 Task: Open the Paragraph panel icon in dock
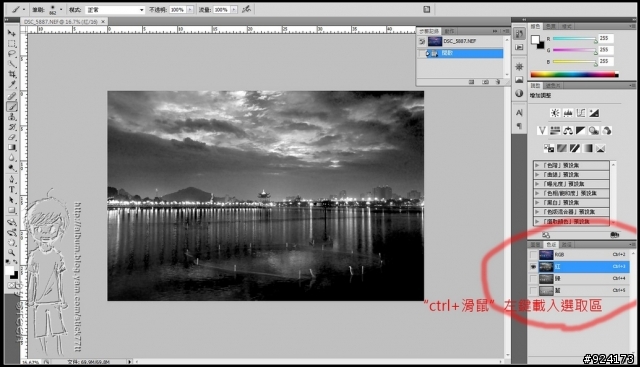coord(519,126)
